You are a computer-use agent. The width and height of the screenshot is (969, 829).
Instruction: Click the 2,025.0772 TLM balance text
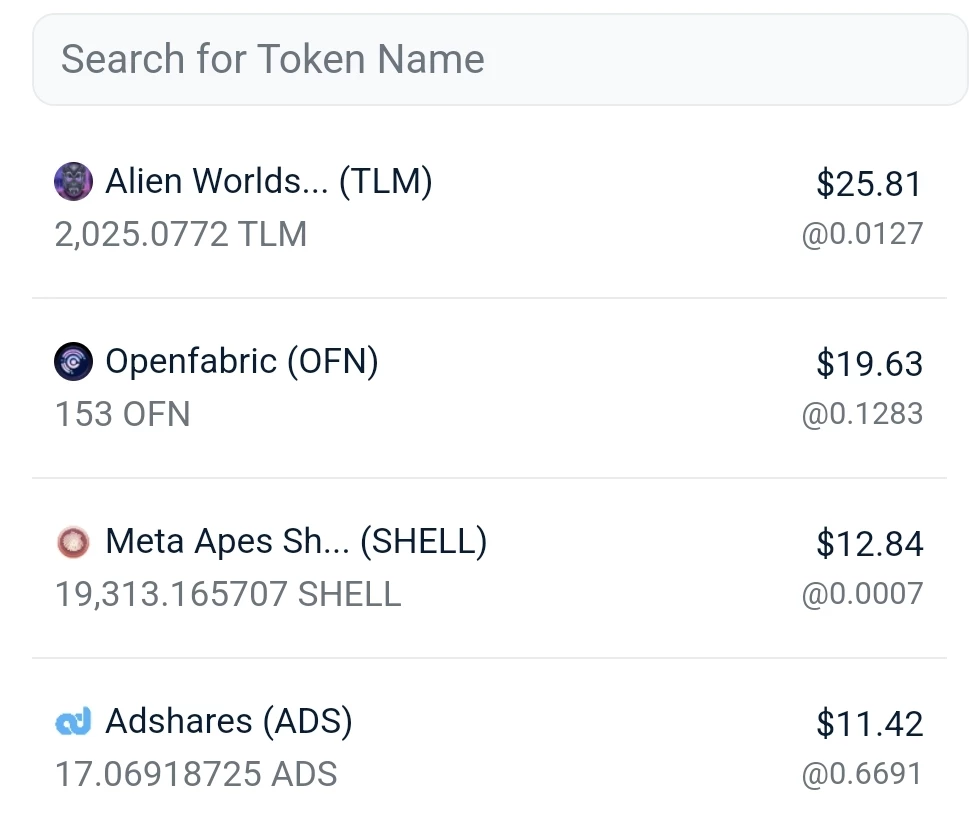point(180,234)
